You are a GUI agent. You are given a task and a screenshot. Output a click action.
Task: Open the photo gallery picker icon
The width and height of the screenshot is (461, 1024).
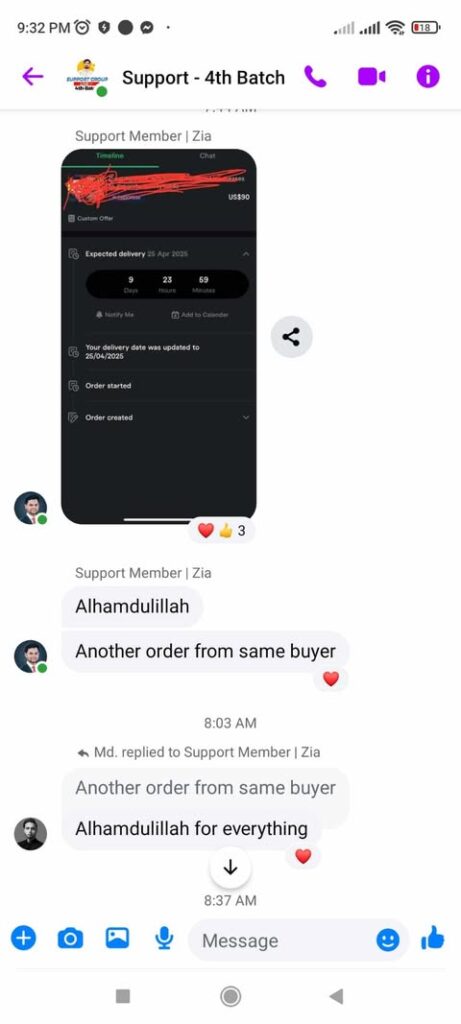click(x=118, y=938)
